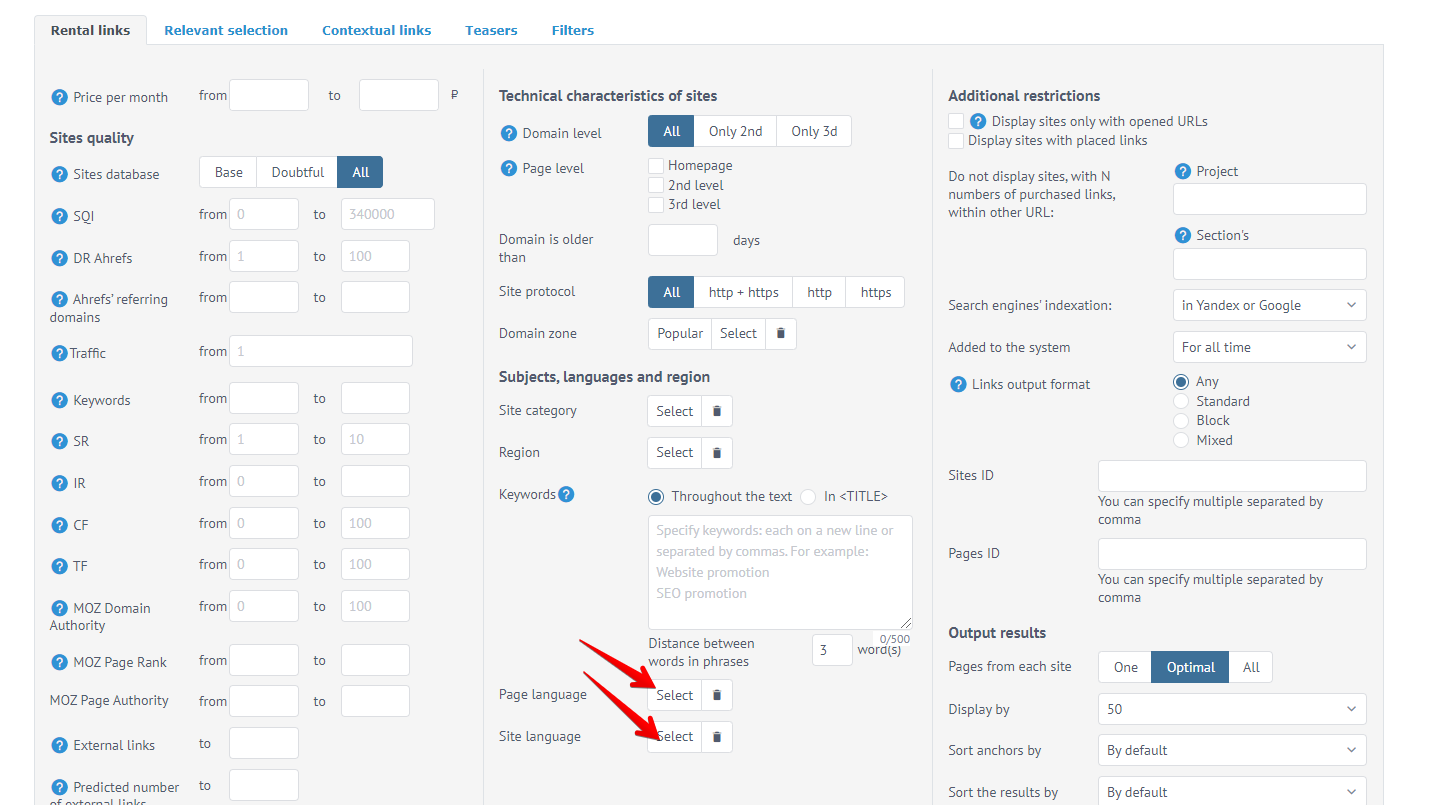Open Search engines' indexation dropdown
This screenshot has width=1446, height=805.
click(x=1268, y=305)
